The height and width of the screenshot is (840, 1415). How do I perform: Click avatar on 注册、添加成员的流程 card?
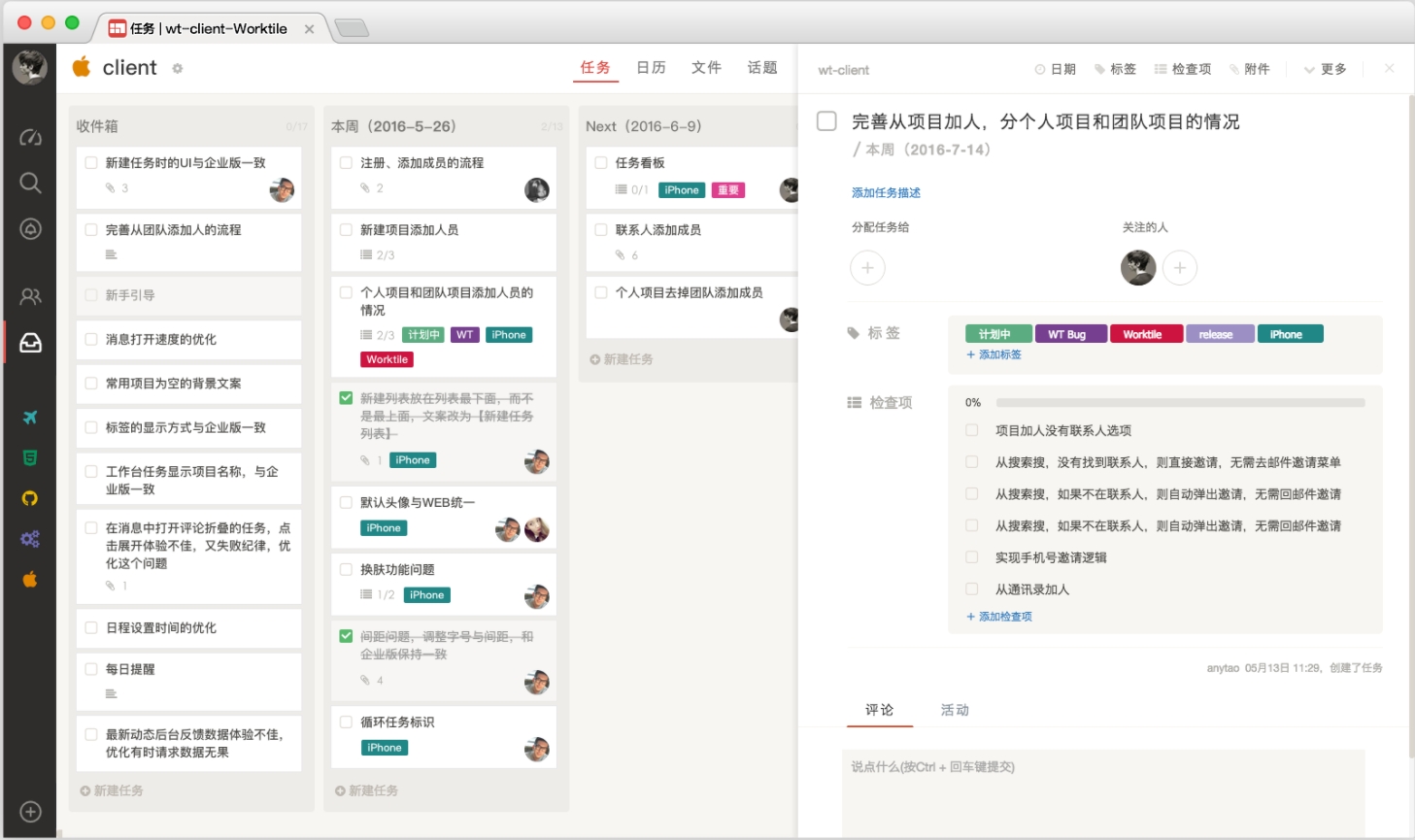537,189
